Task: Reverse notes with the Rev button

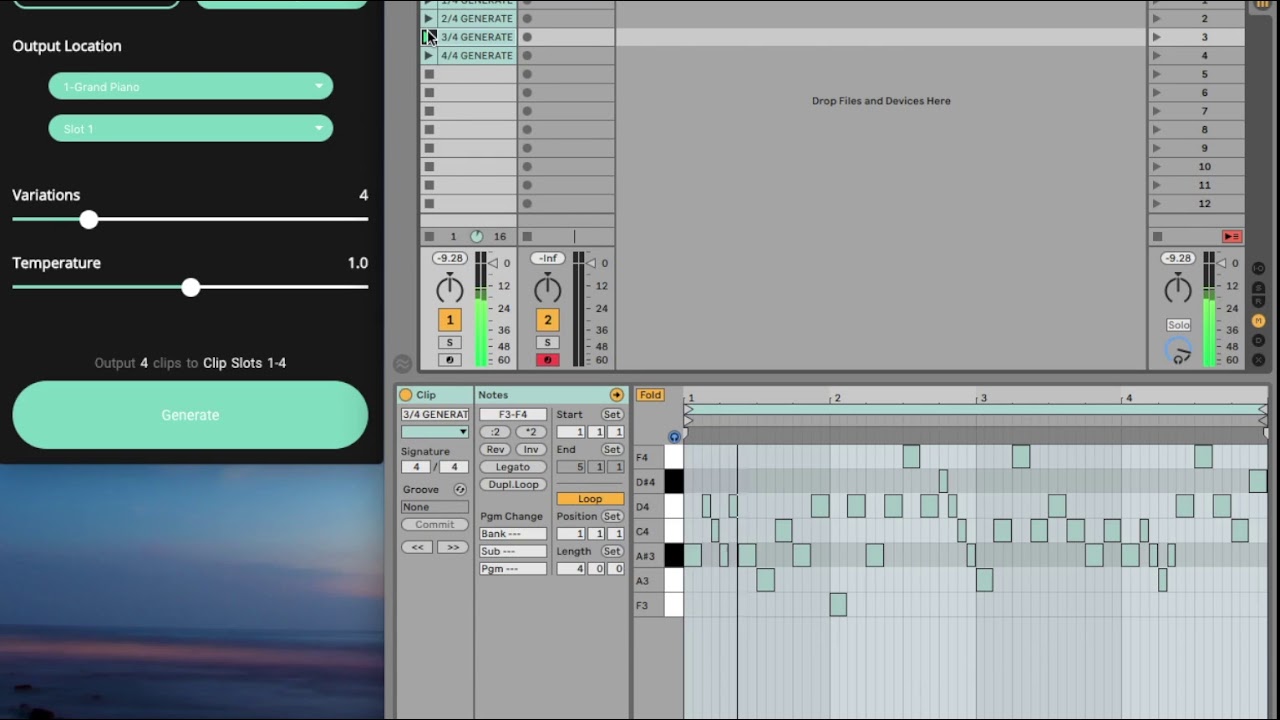Action: click(x=495, y=450)
